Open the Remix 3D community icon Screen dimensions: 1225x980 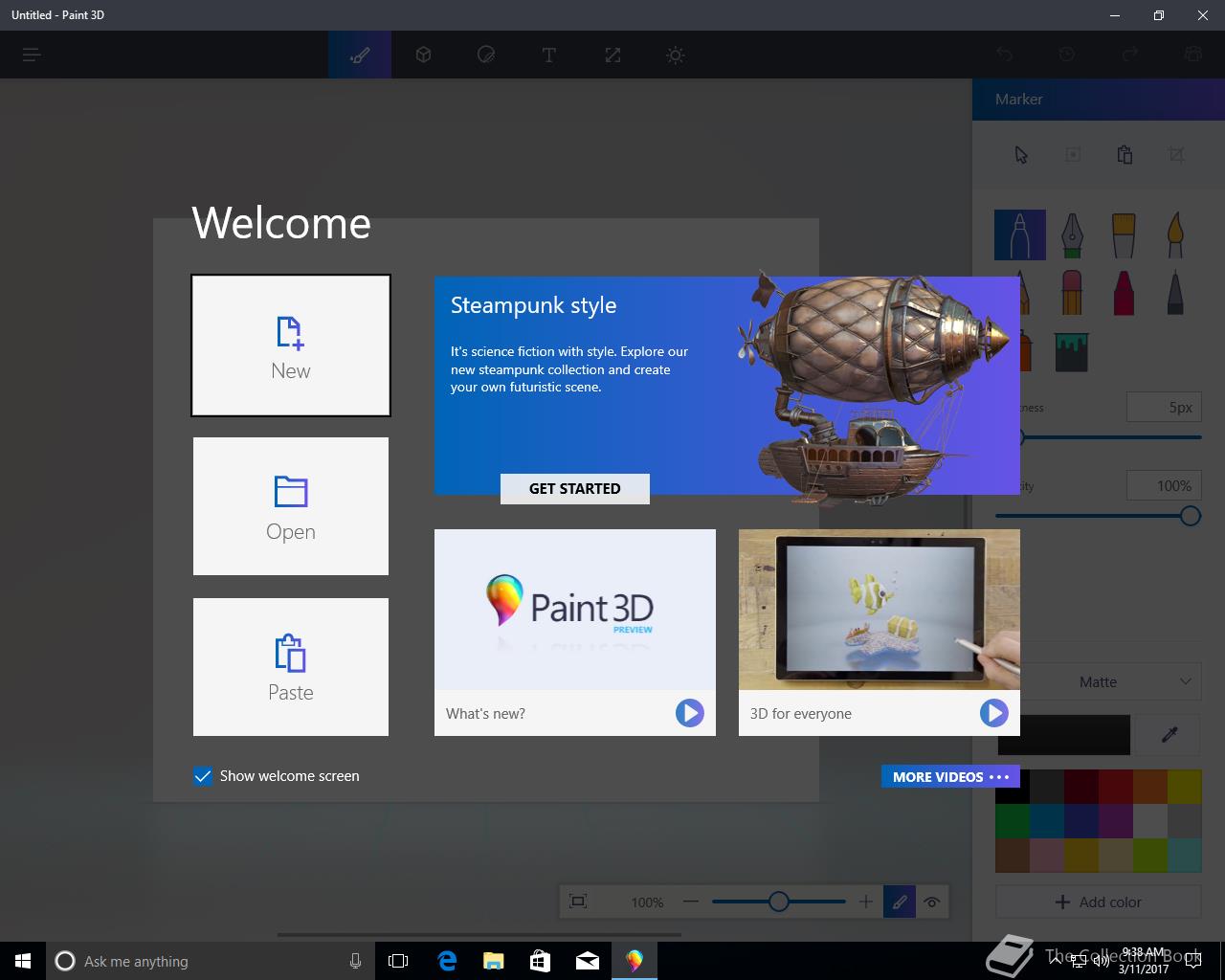click(x=1192, y=55)
